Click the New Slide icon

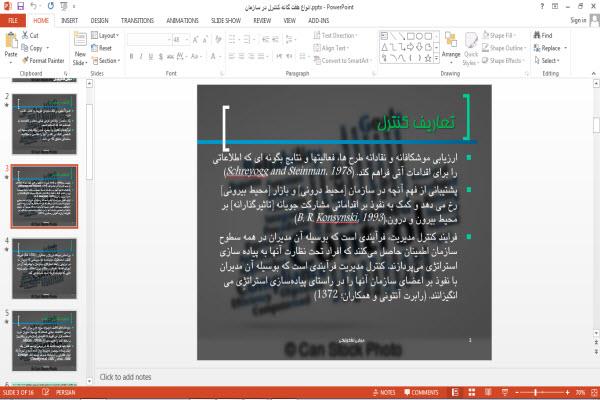80,40
